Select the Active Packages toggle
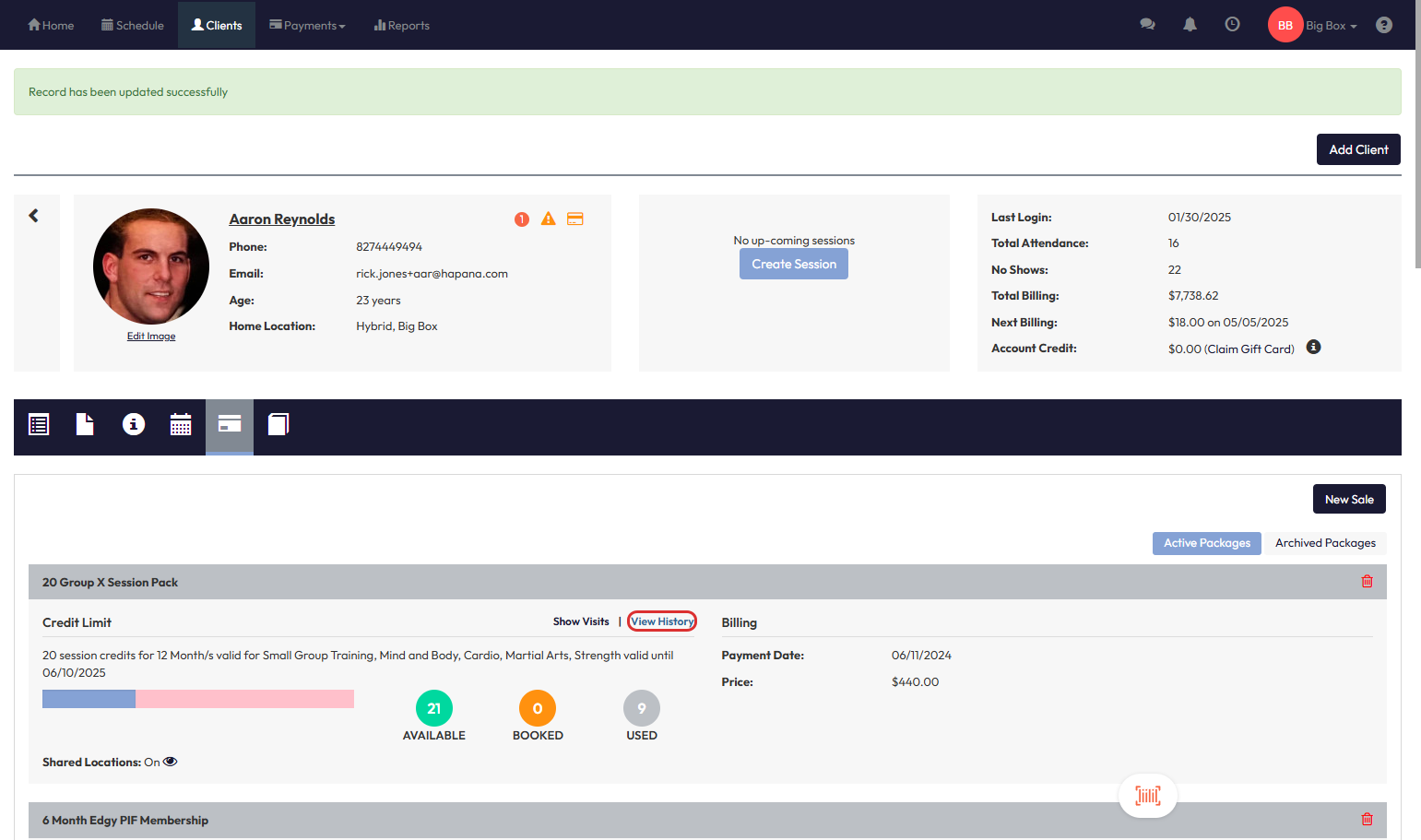 pyautogui.click(x=1206, y=543)
